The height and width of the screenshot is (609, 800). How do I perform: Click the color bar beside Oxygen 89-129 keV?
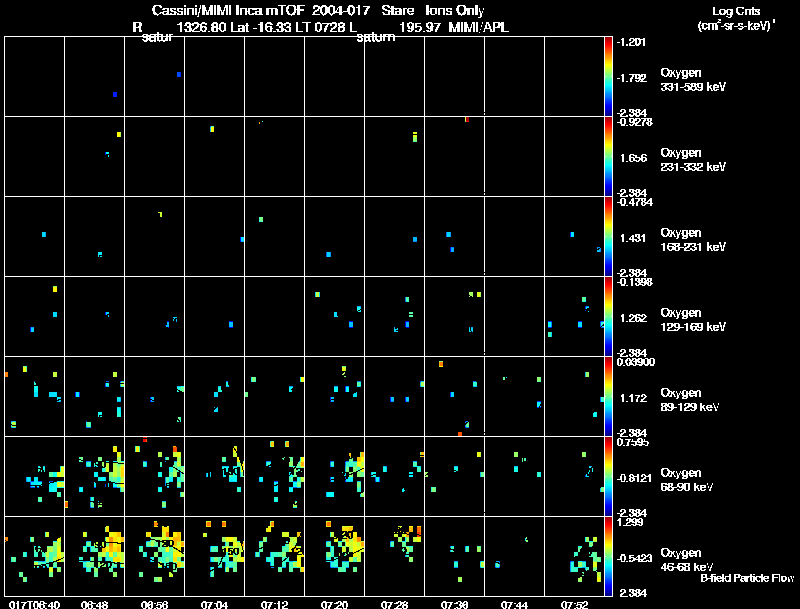point(608,397)
